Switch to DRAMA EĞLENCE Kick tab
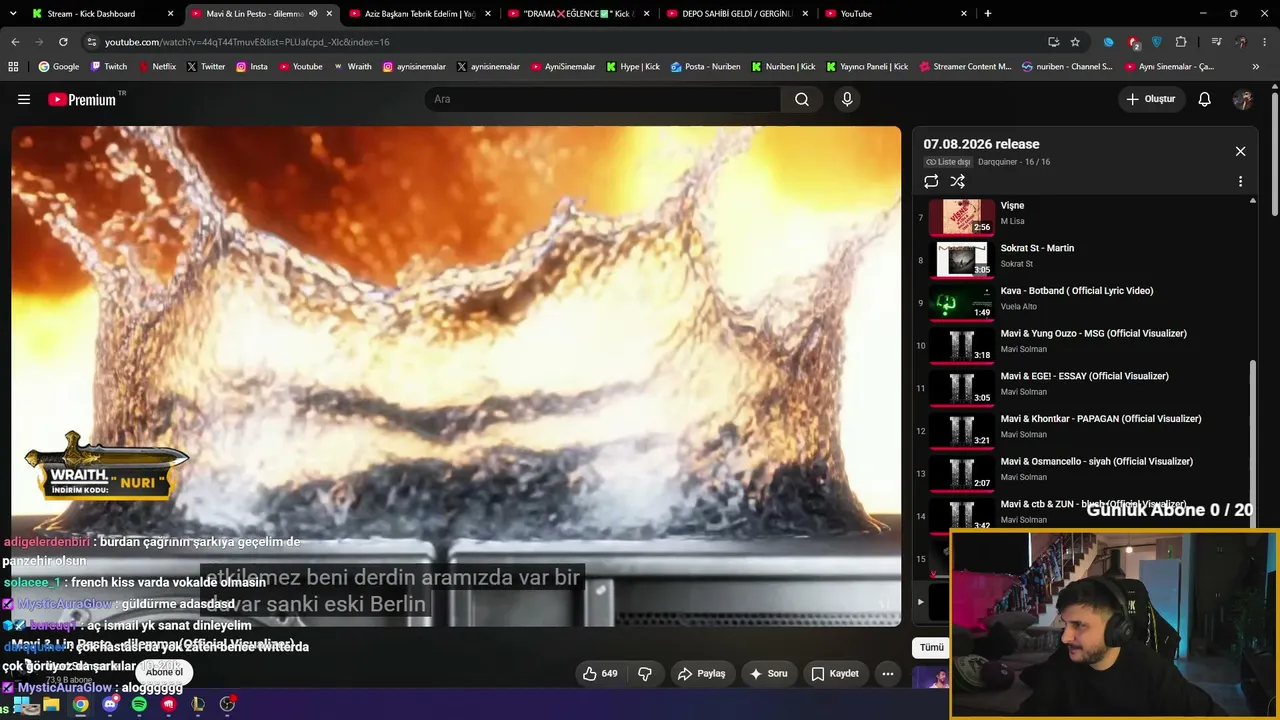The width and height of the screenshot is (1280, 720). tap(579, 14)
